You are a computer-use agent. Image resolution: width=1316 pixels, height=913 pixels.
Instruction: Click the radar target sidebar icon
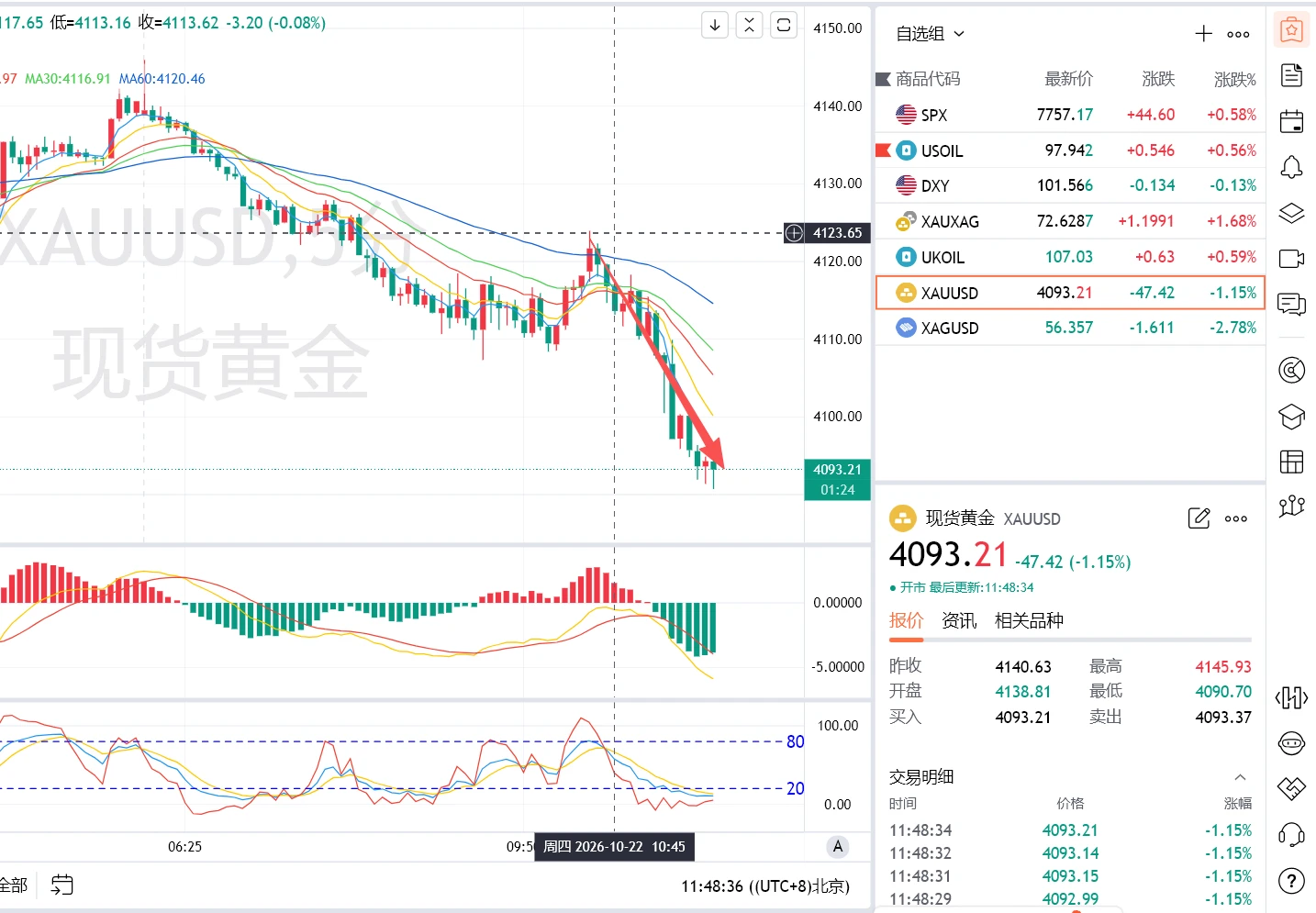[x=1291, y=370]
